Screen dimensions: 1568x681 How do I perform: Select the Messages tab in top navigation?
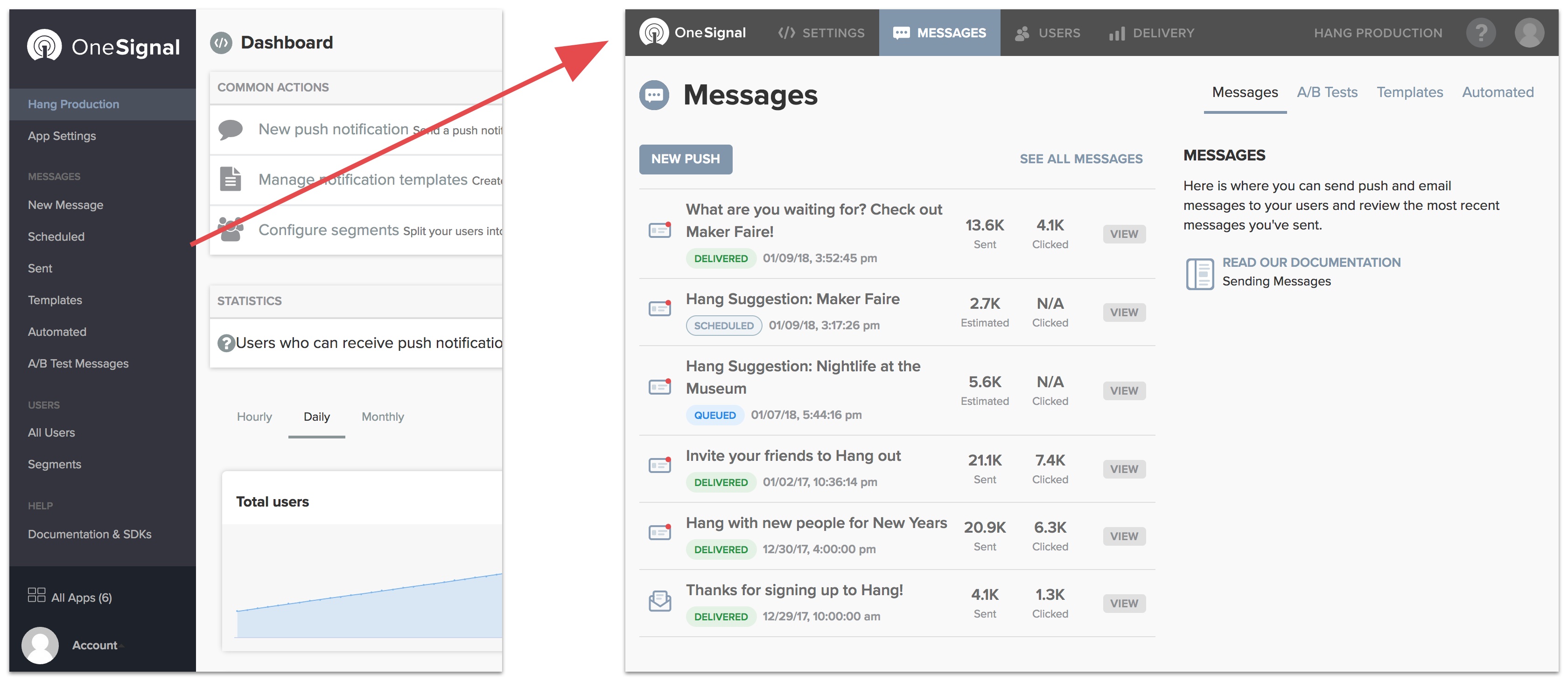(x=939, y=33)
